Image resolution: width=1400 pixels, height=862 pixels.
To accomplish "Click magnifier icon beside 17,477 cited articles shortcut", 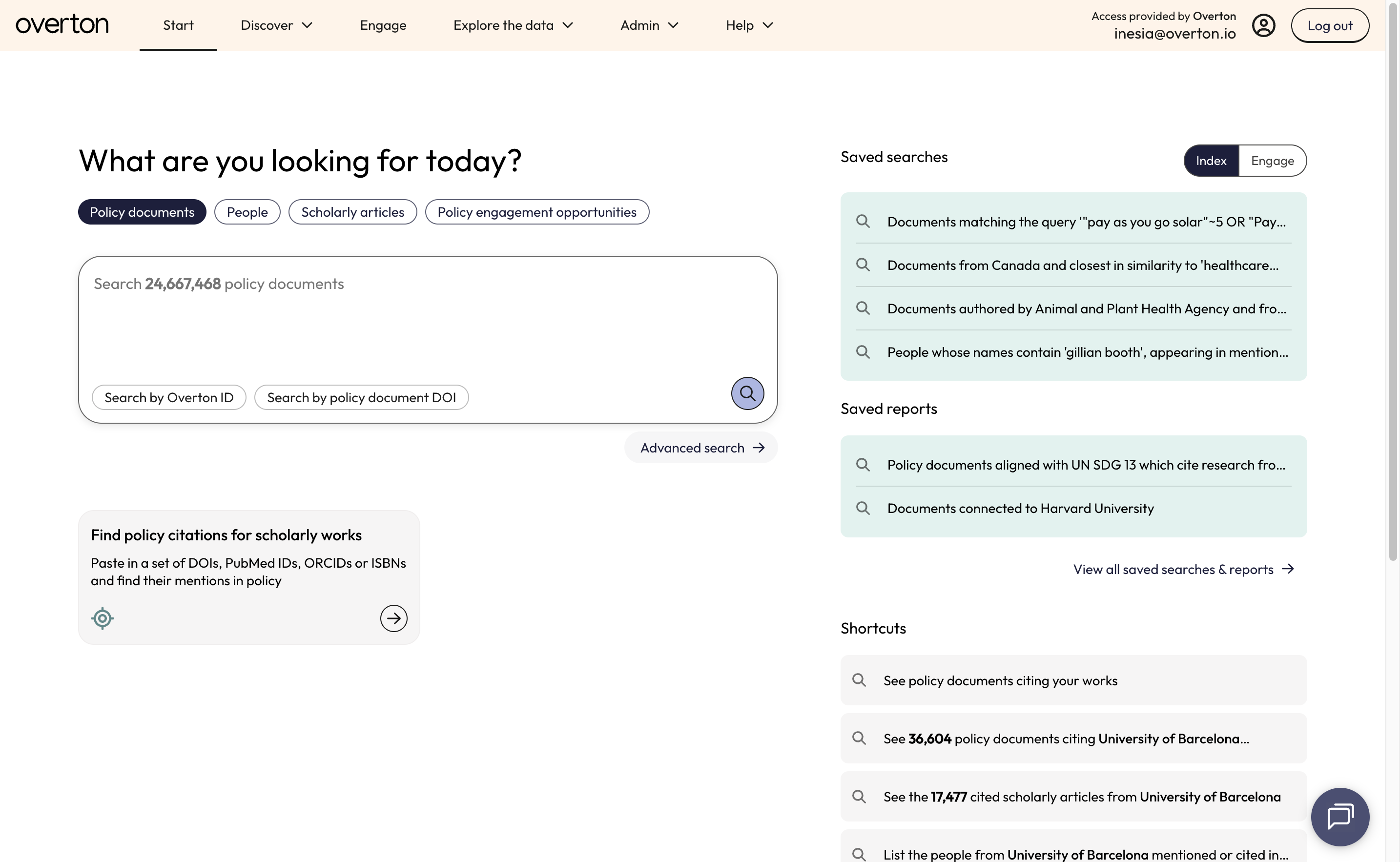I will [859, 797].
